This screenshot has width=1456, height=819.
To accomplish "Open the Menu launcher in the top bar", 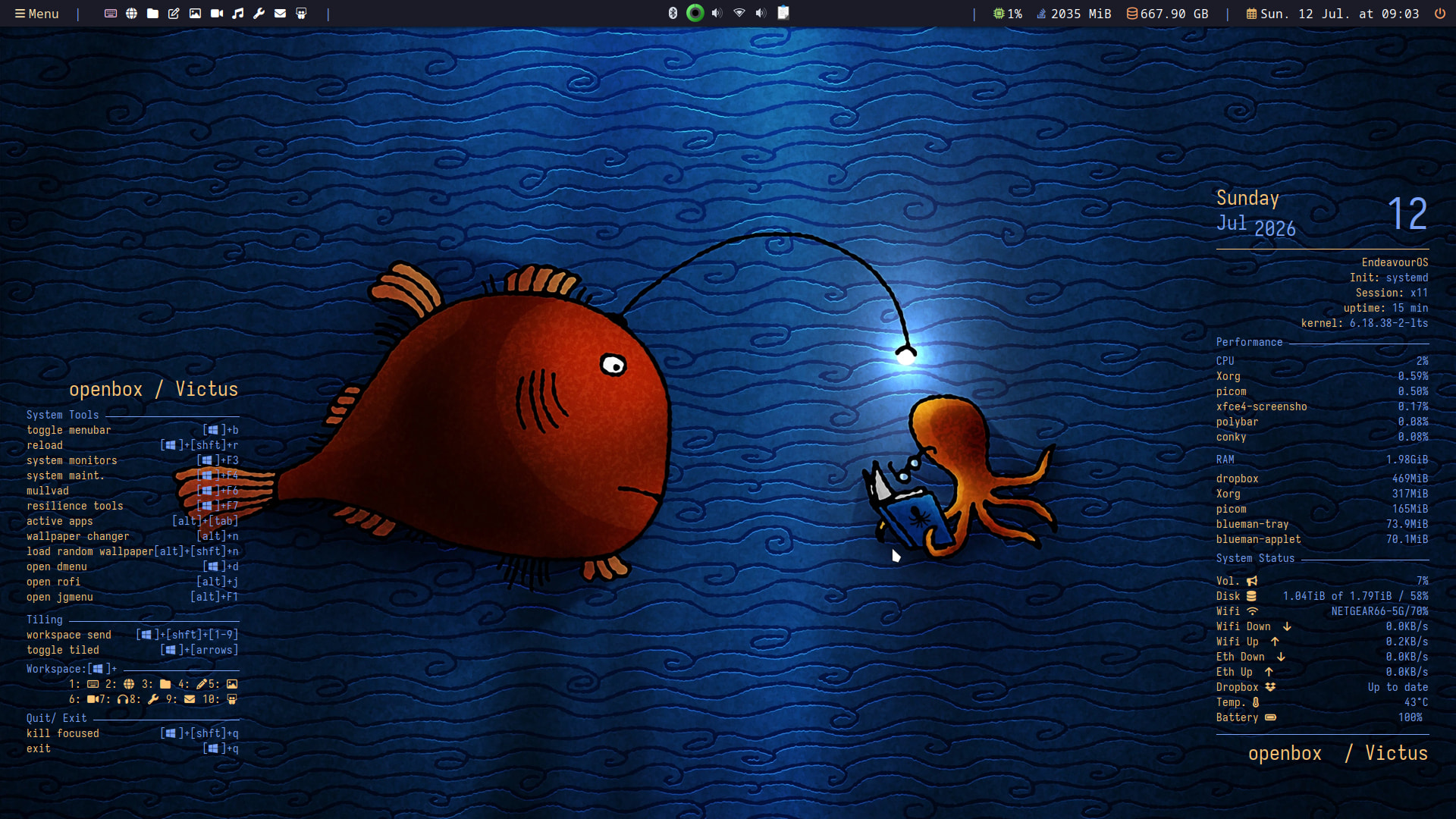I will [x=36, y=14].
